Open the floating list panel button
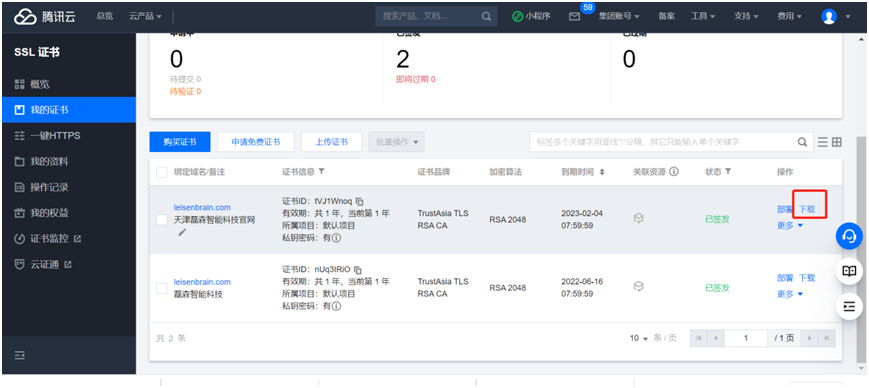Screen dimensions: 869x388 [849, 307]
